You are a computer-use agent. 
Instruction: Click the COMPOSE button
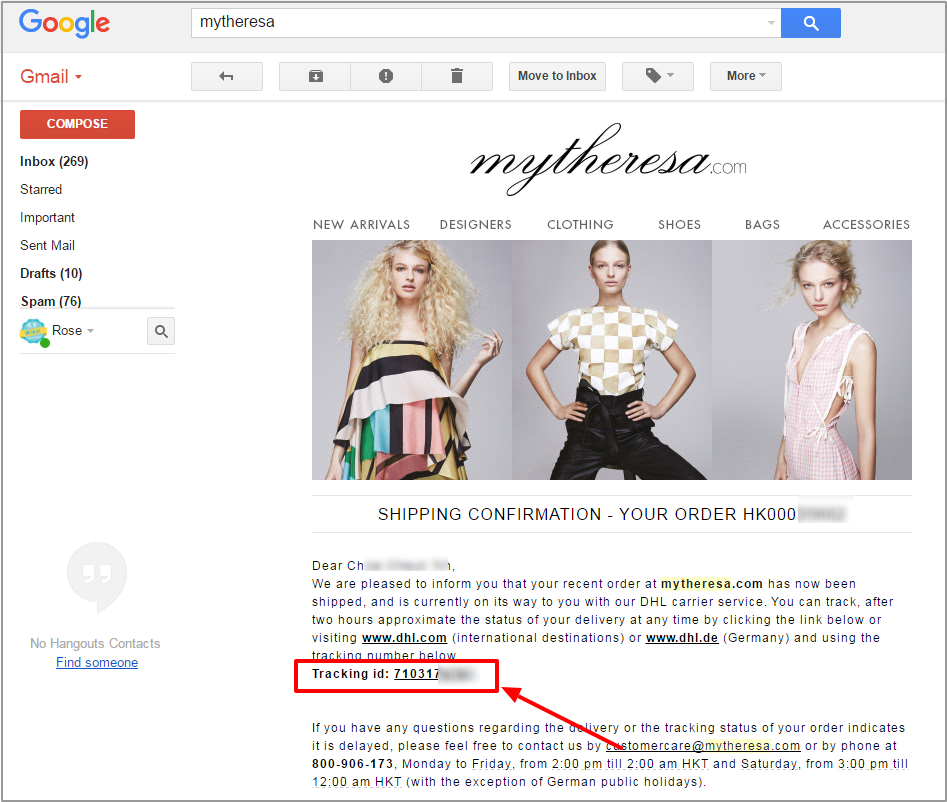point(77,124)
